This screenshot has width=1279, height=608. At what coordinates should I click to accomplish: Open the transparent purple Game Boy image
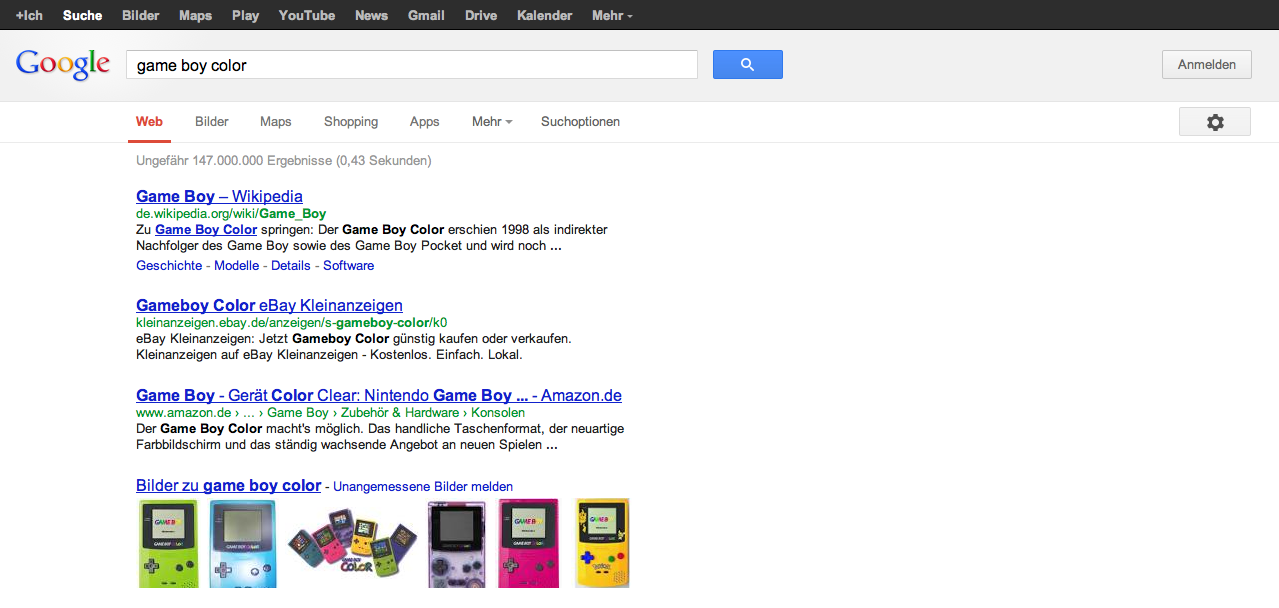coord(456,543)
